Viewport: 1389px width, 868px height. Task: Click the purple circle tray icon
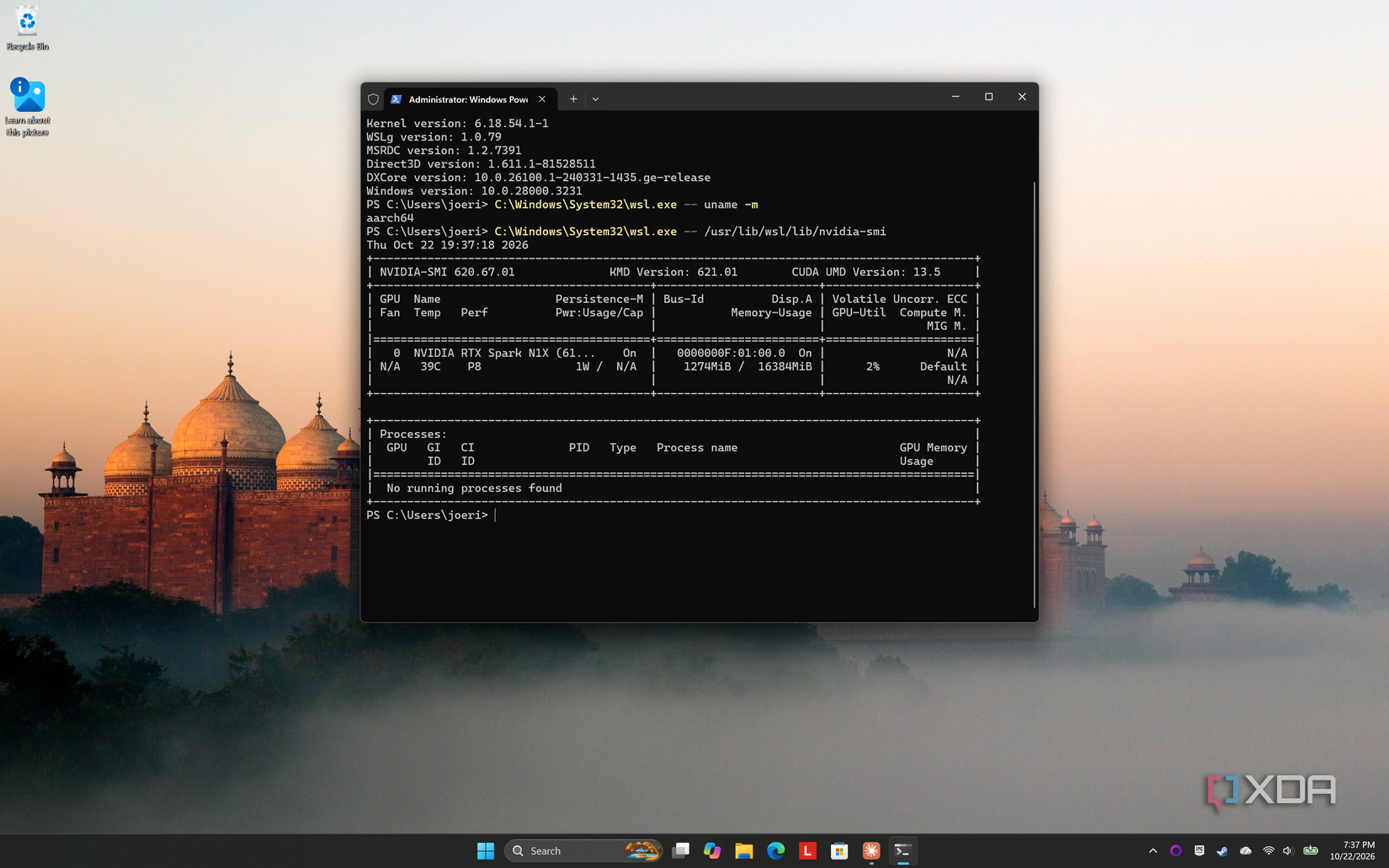pos(1176,851)
